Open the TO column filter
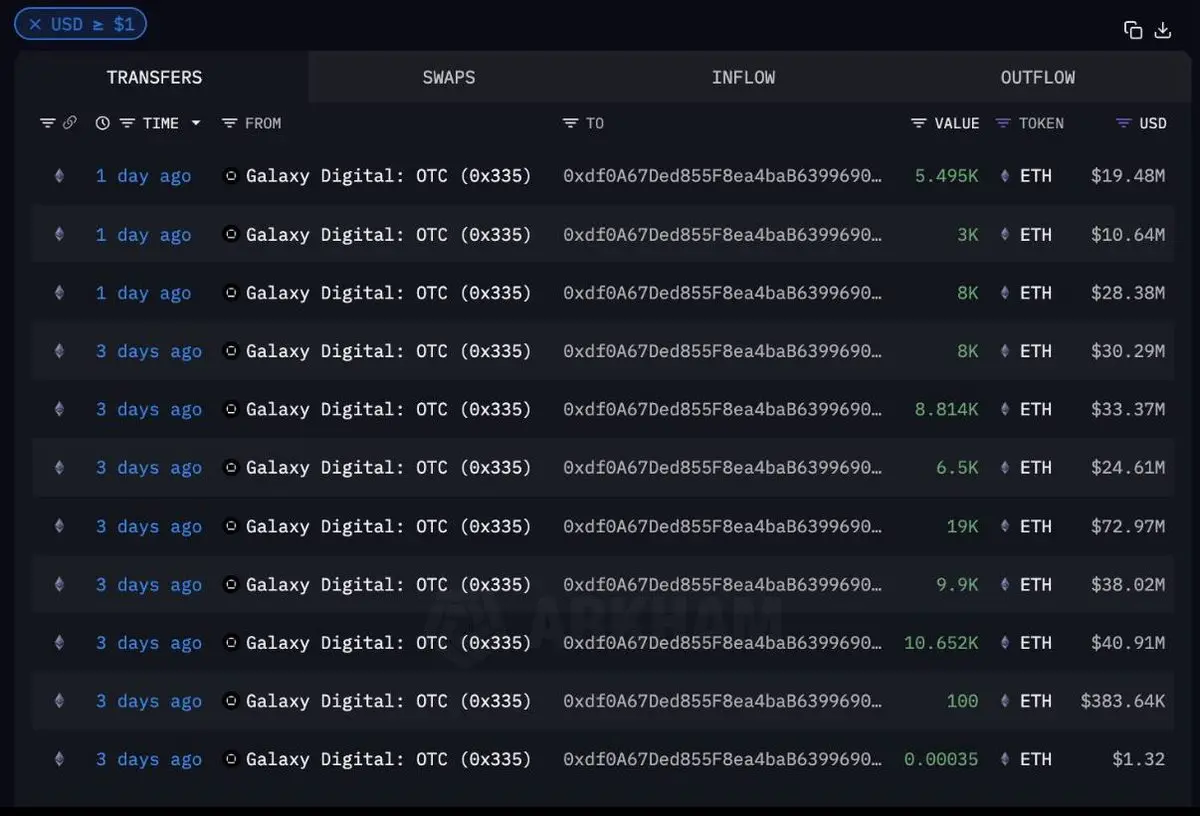The height and width of the screenshot is (816, 1200). pyautogui.click(x=570, y=123)
